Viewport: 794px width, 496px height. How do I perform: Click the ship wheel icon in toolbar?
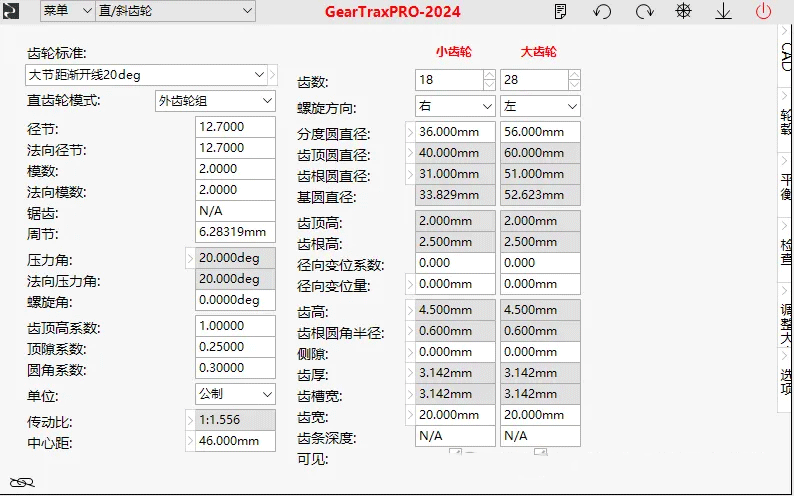(x=684, y=11)
